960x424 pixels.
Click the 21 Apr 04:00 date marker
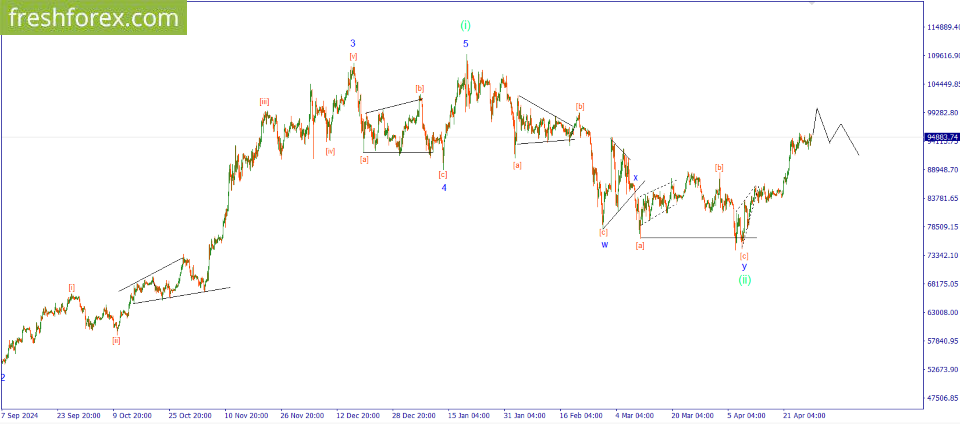pos(804,414)
